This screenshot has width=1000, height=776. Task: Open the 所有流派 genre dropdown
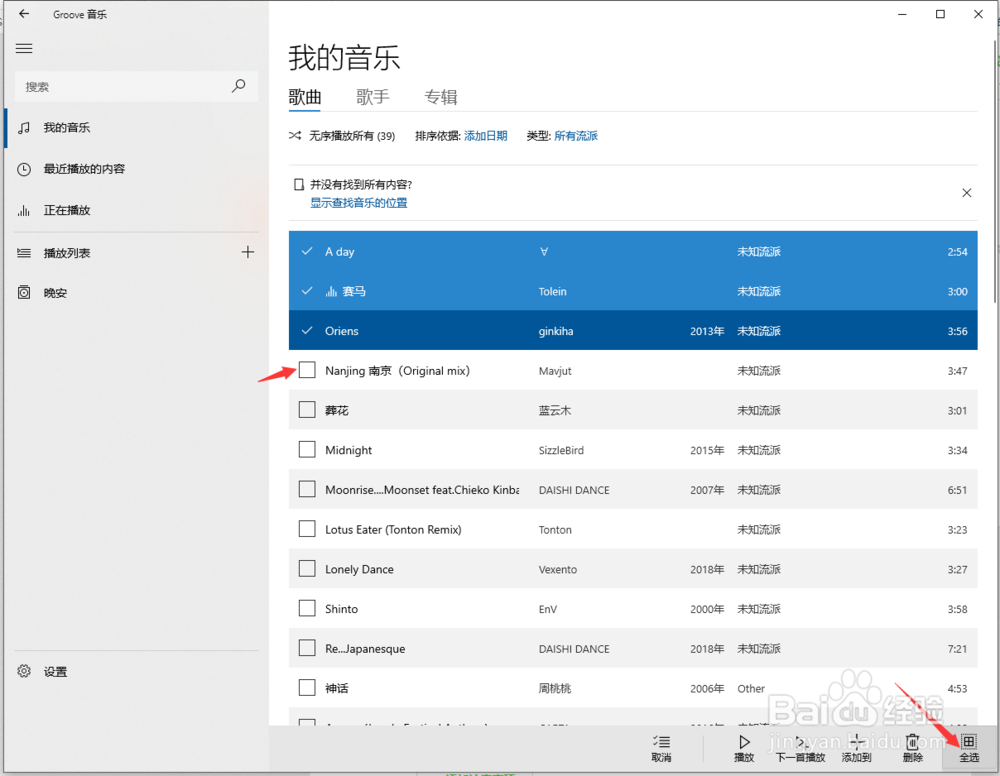(576, 136)
